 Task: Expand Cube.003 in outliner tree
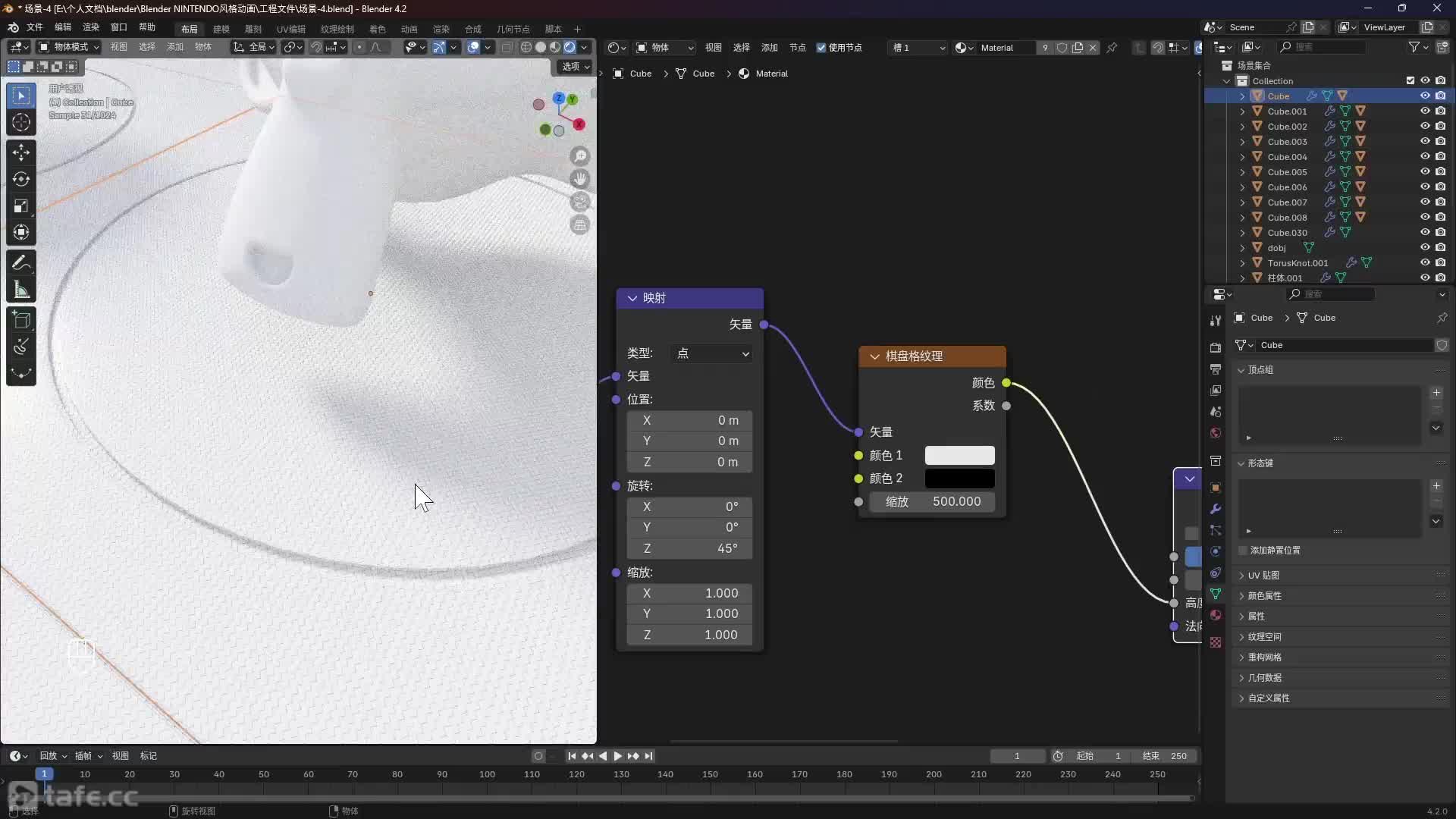click(x=1242, y=142)
